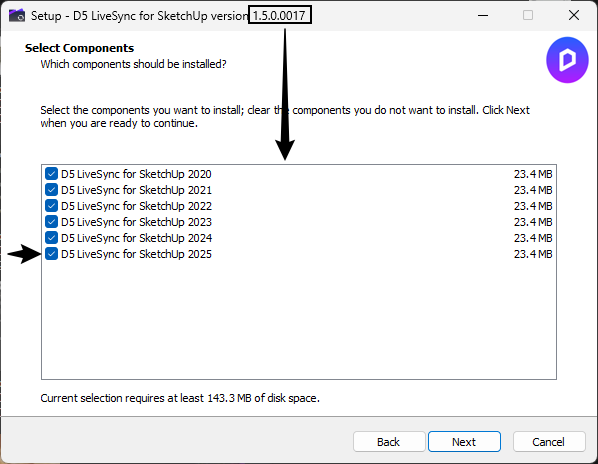The height and width of the screenshot is (464, 598).
Task: Click the Next button
Action: [x=464, y=442]
